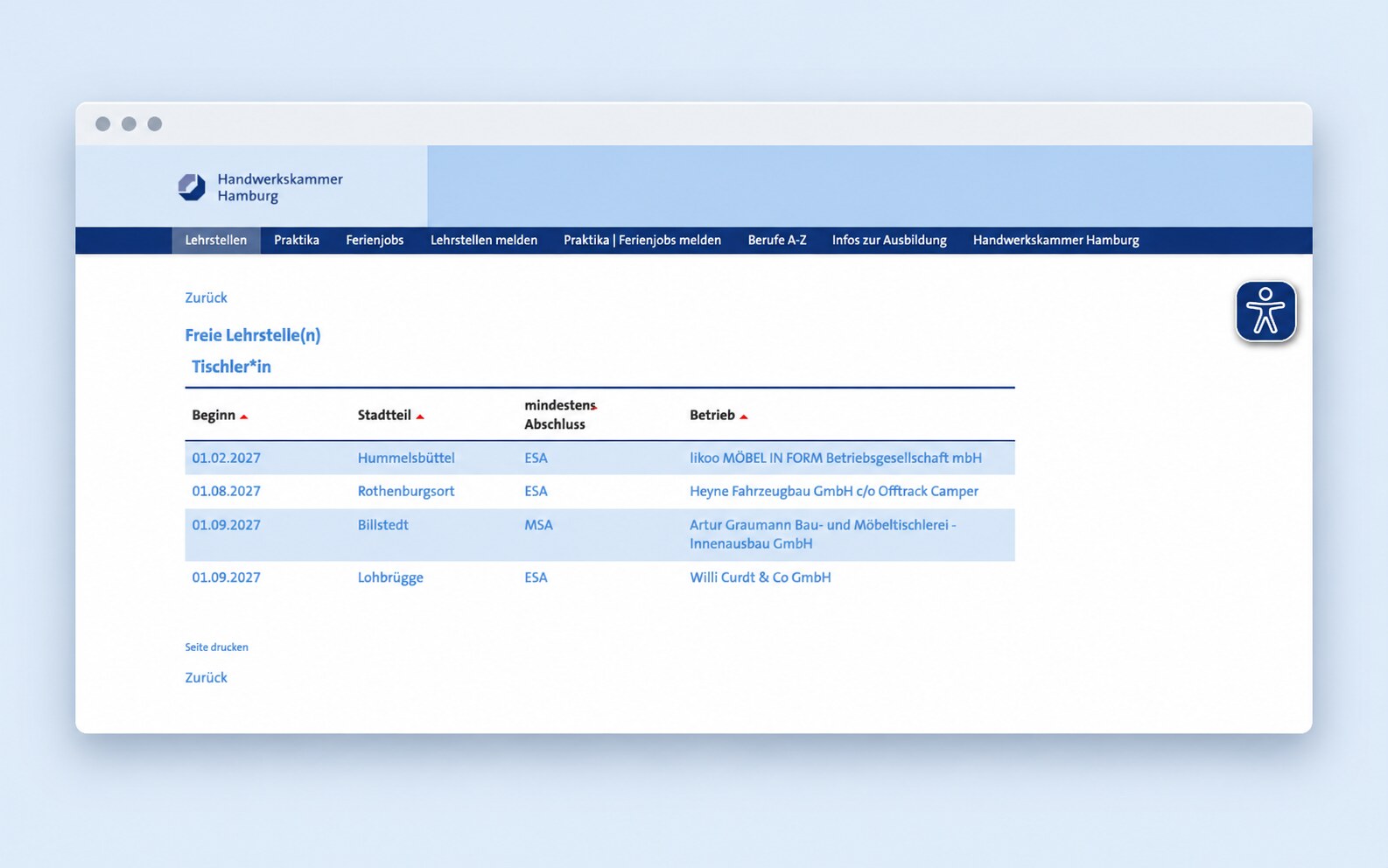Image resolution: width=1388 pixels, height=868 pixels.
Task: Open Handwerkskammer Hamburg navigation item
Action: pos(1056,240)
